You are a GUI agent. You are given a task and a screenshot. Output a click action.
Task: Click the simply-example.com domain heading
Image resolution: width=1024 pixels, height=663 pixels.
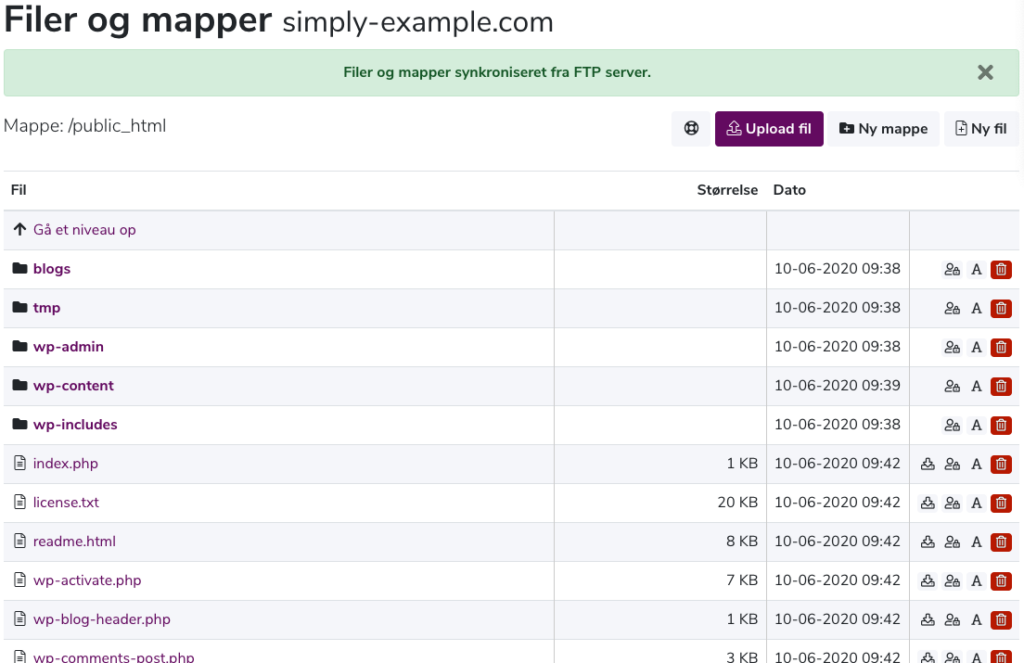[418, 22]
